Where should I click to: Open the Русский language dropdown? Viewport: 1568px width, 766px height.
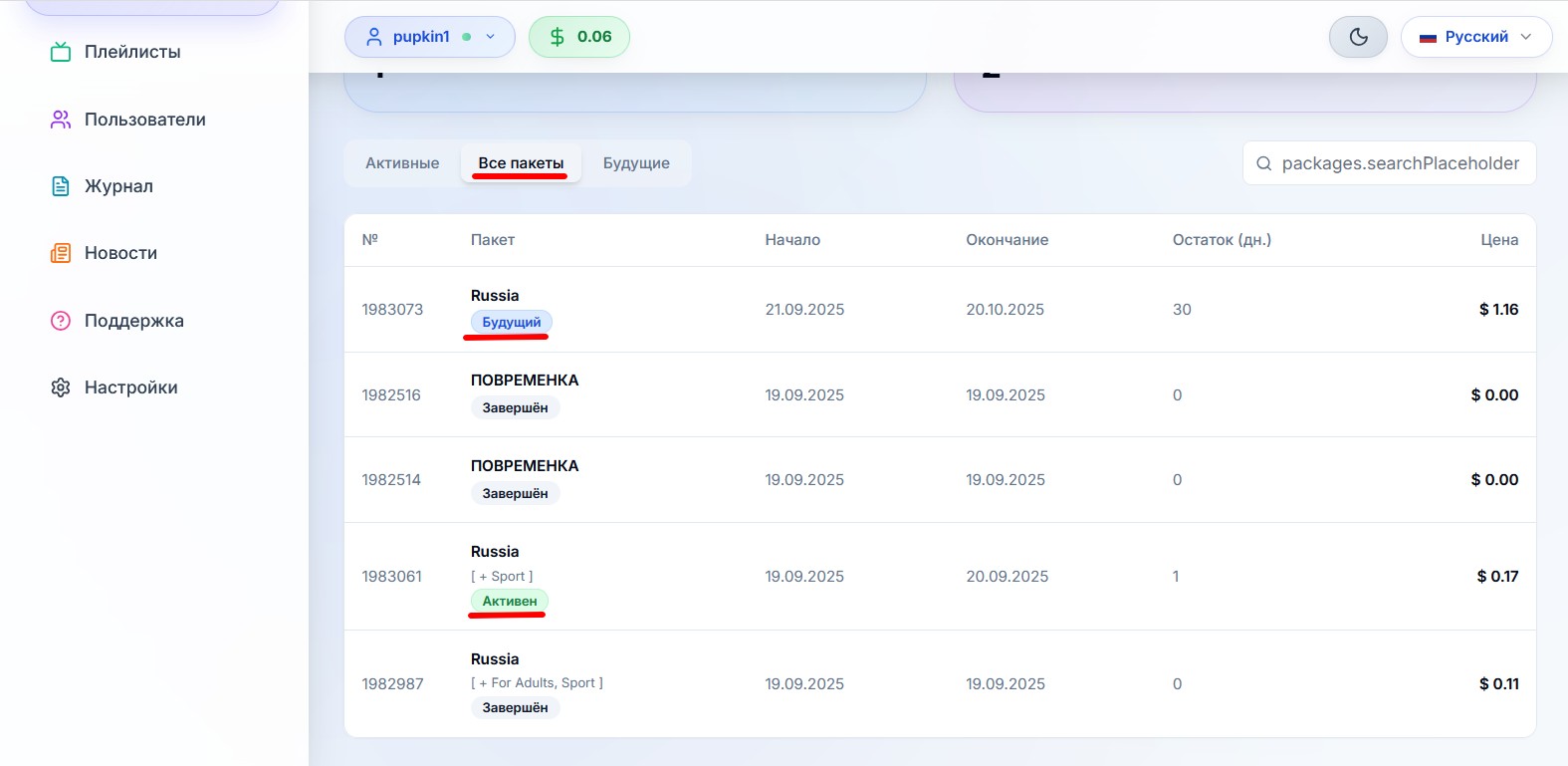click(x=1475, y=37)
